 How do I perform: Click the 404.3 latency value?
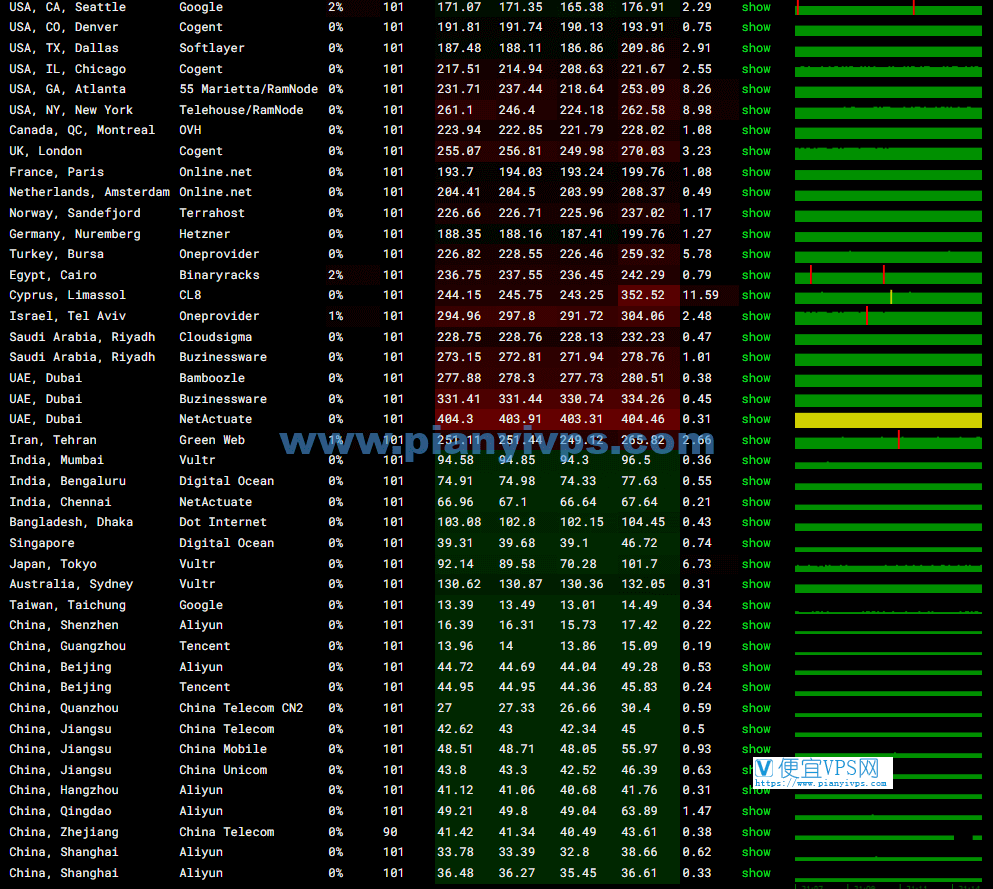(x=455, y=419)
